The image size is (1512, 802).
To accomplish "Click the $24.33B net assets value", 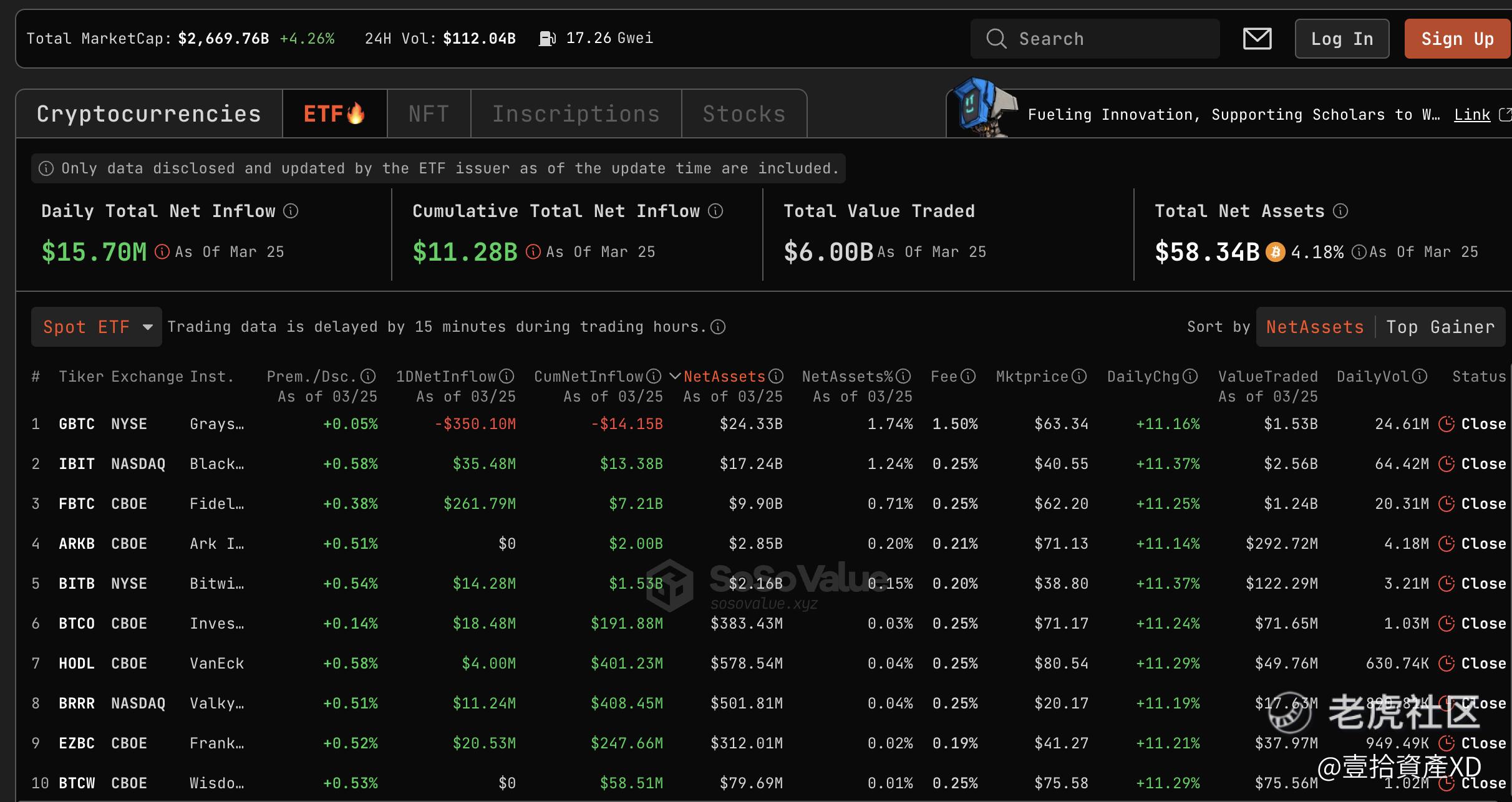I will click(x=751, y=424).
